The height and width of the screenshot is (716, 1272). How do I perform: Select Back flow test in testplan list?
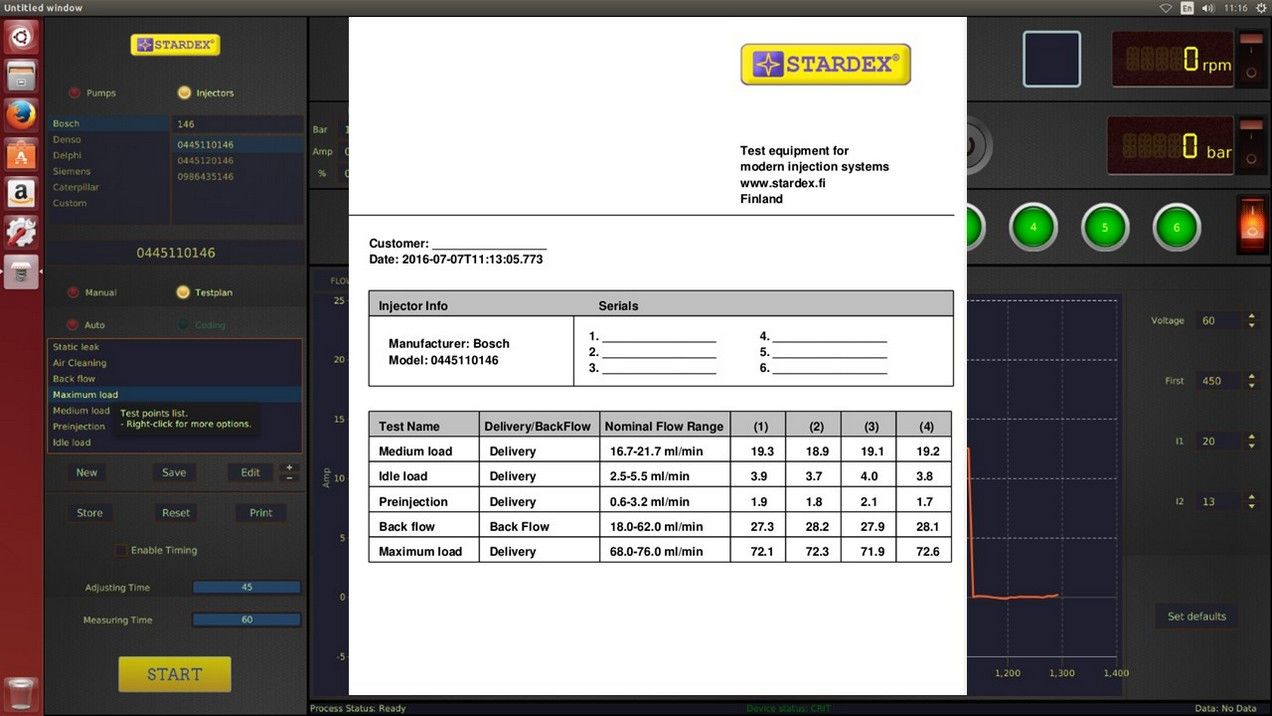click(x=174, y=379)
